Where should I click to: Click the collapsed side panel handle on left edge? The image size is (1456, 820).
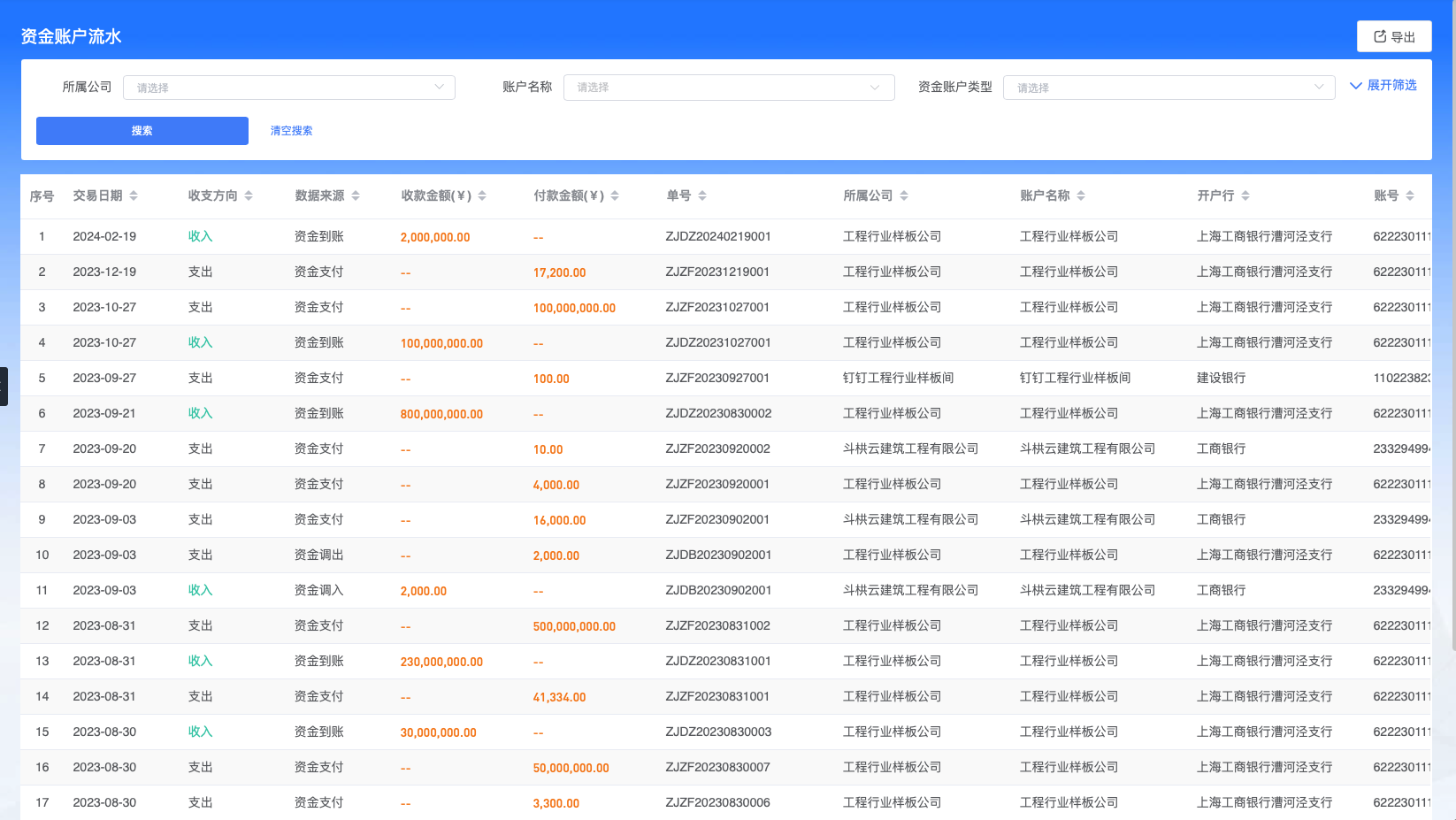pyautogui.click(x=4, y=386)
